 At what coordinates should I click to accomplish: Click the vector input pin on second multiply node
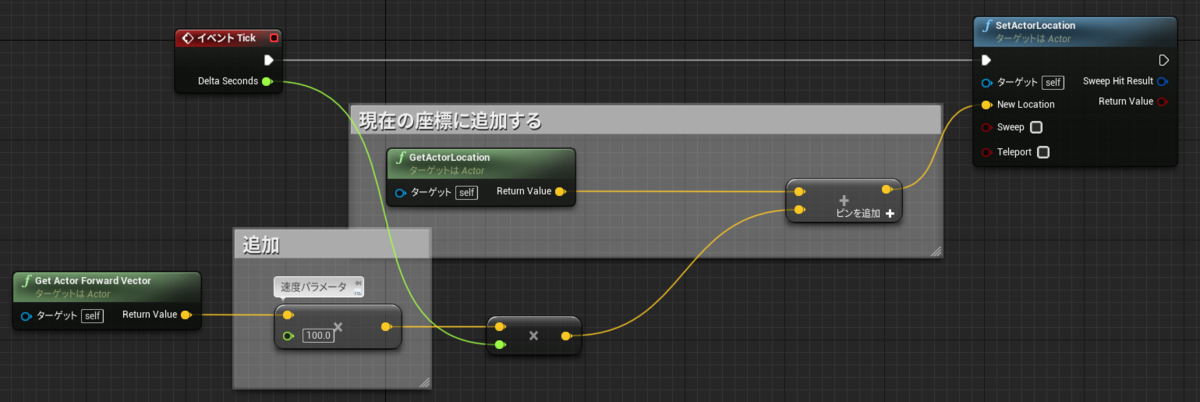500,326
